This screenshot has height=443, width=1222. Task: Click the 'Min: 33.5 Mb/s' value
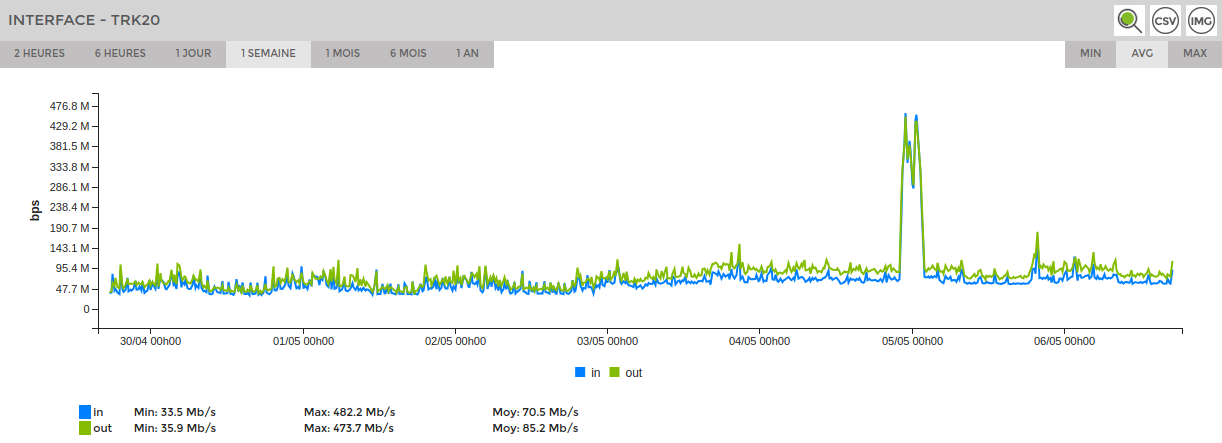(175, 412)
